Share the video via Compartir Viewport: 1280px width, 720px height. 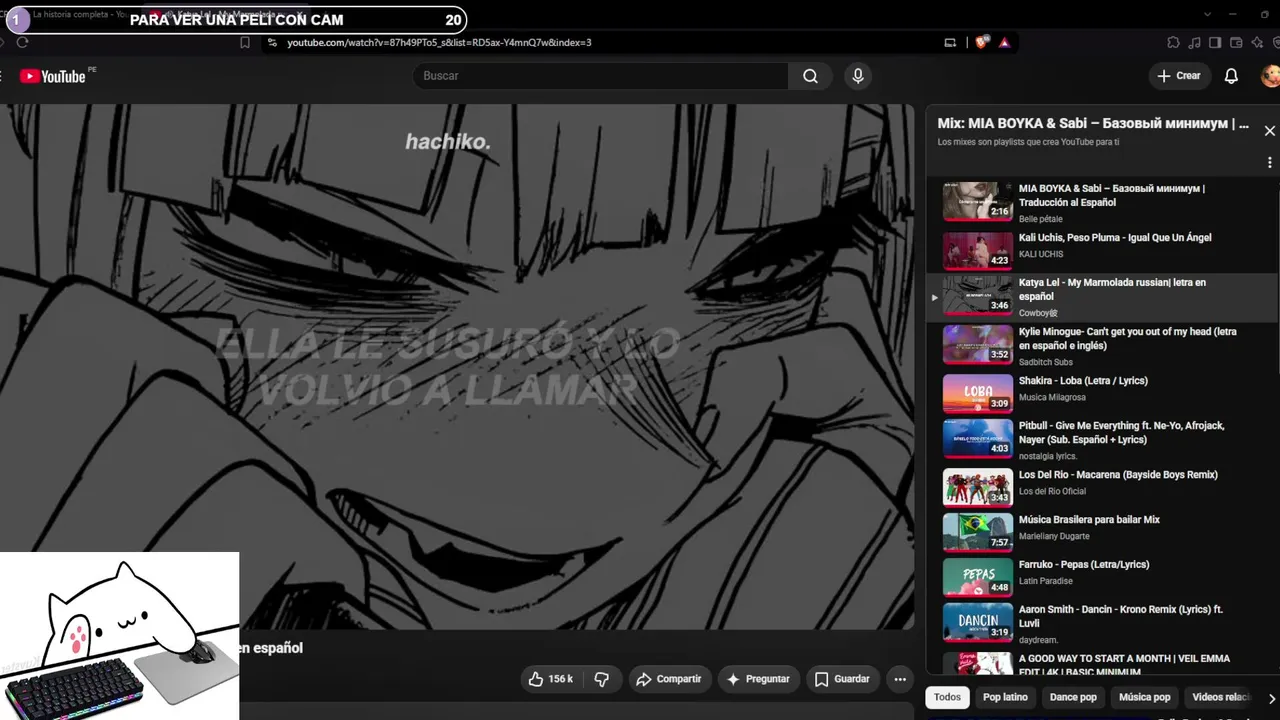tap(668, 679)
